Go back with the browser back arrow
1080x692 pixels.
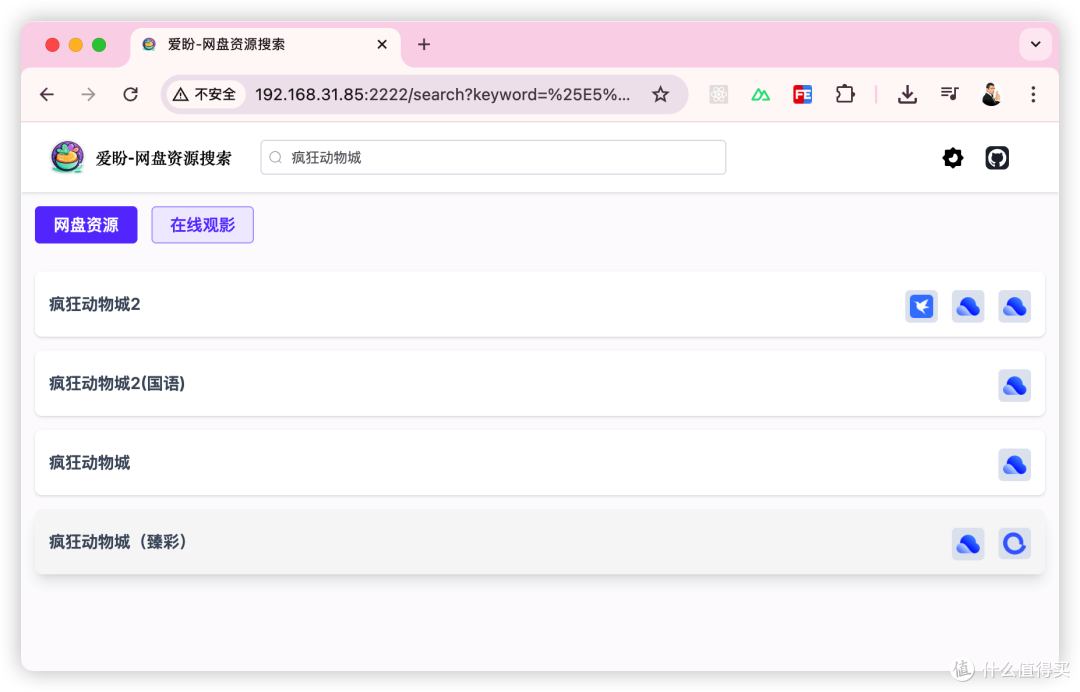pyautogui.click(x=47, y=94)
